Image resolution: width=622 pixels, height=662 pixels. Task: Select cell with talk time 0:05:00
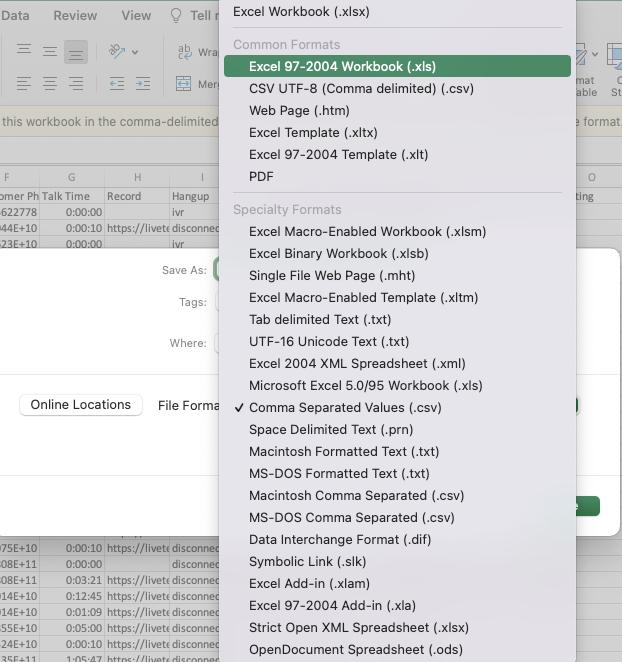click(72, 628)
